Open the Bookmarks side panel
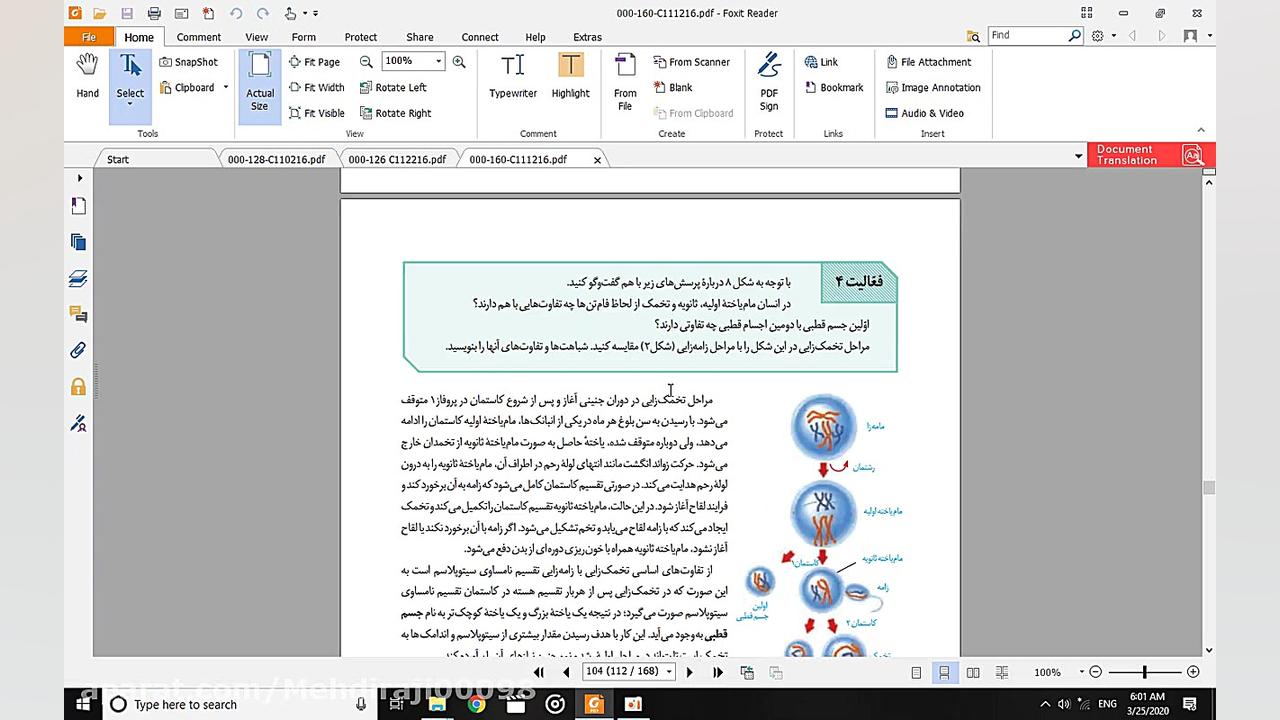The image size is (1280, 720). tap(78, 206)
